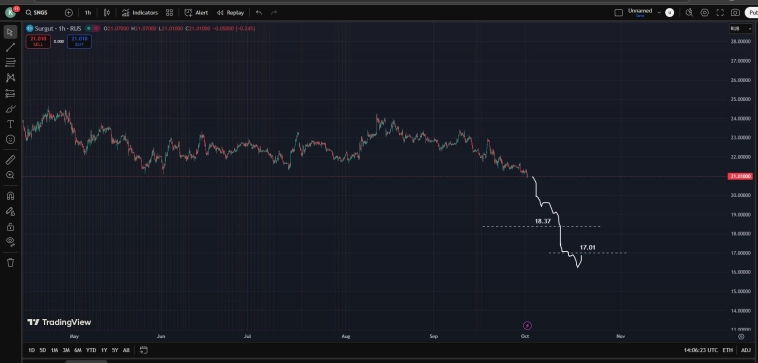Image resolution: width=758 pixels, height=363 pixels.
Task: Open the quick search icon
Action: tap(689, 13)
